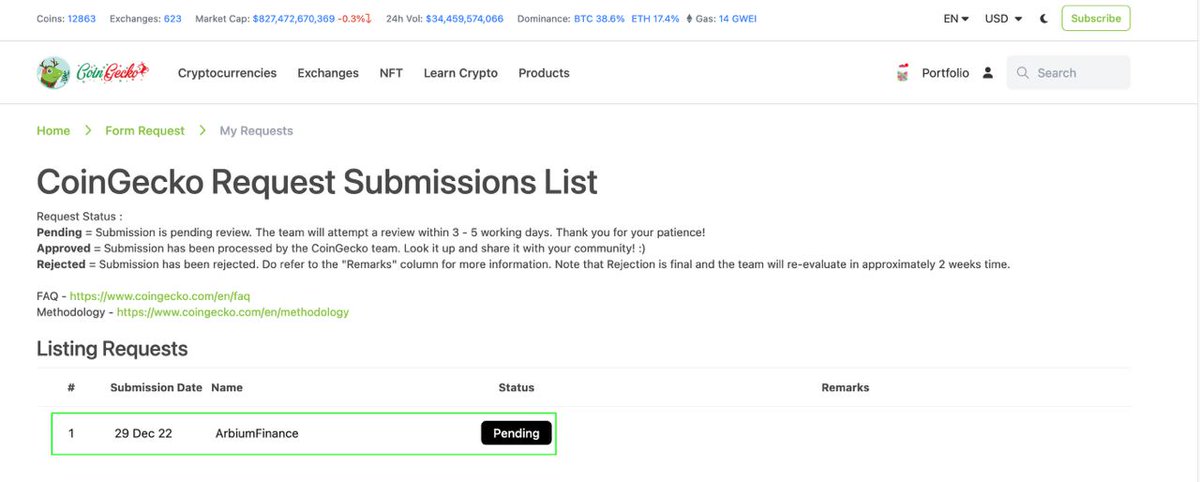Click the Subscribe button
This screenshot has height=482, width=1200.
1096,18
